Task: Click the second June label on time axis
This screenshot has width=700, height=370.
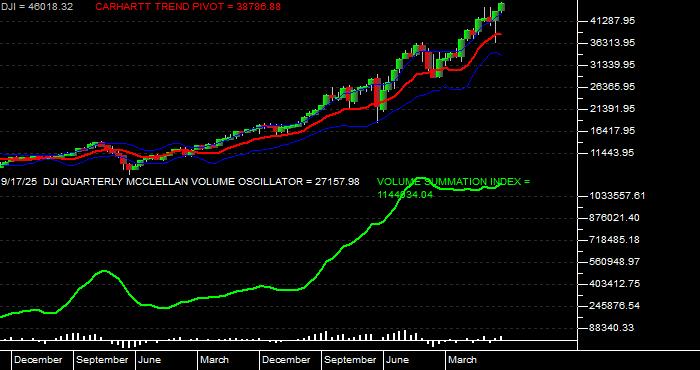Action: pyautogui.click(x=397, y=360)
